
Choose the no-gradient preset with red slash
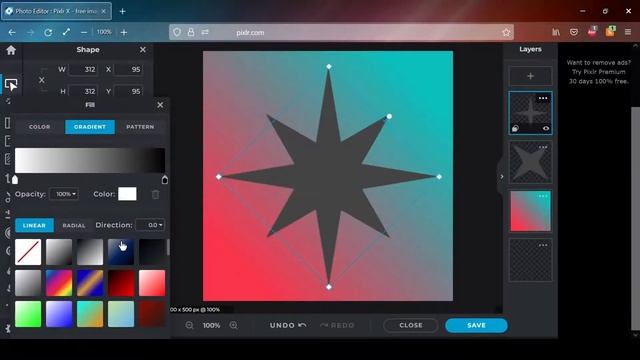coord(28,252)
